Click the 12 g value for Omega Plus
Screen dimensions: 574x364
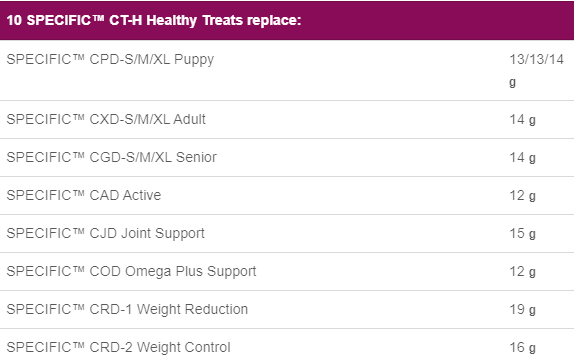(x=522, y=272)
